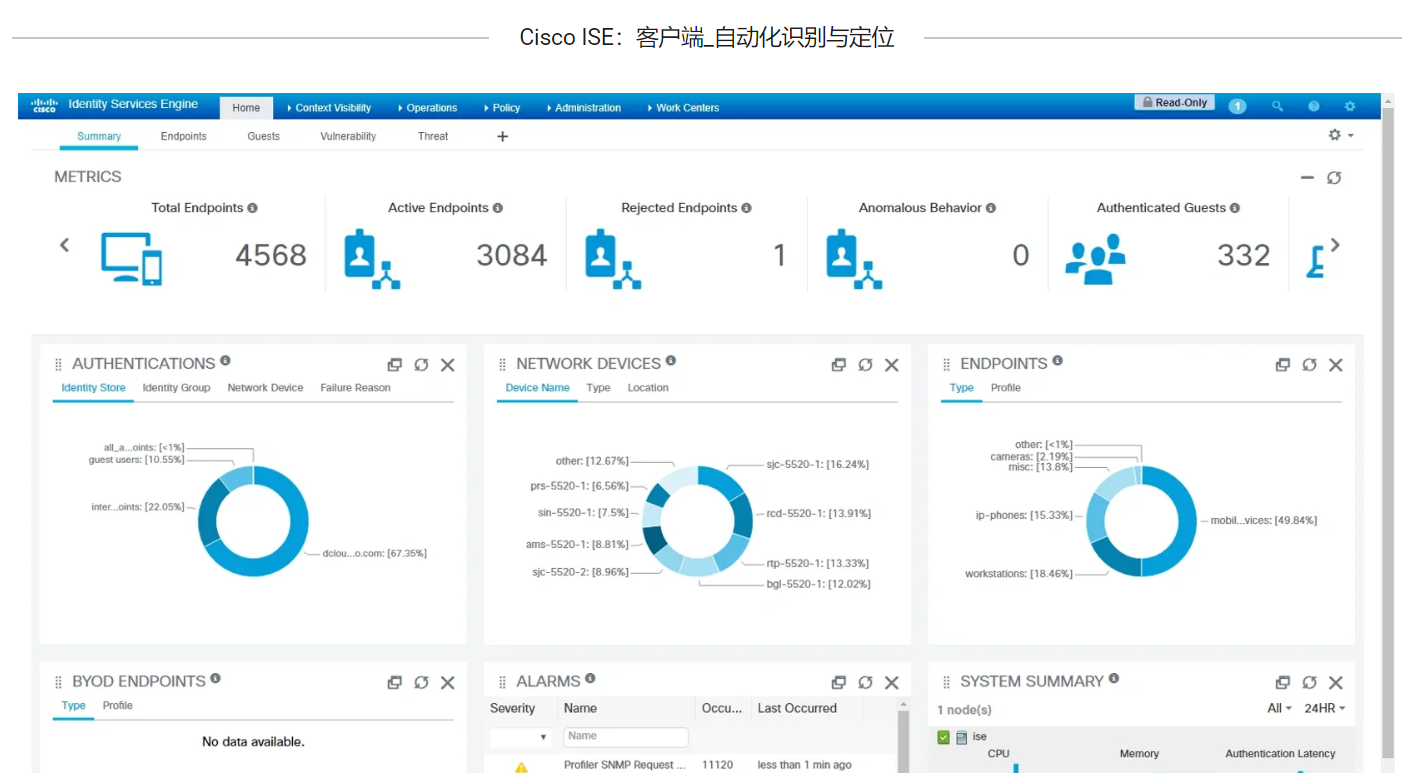Open the 24HR time range dropdown

click(x=1325, y=708)
